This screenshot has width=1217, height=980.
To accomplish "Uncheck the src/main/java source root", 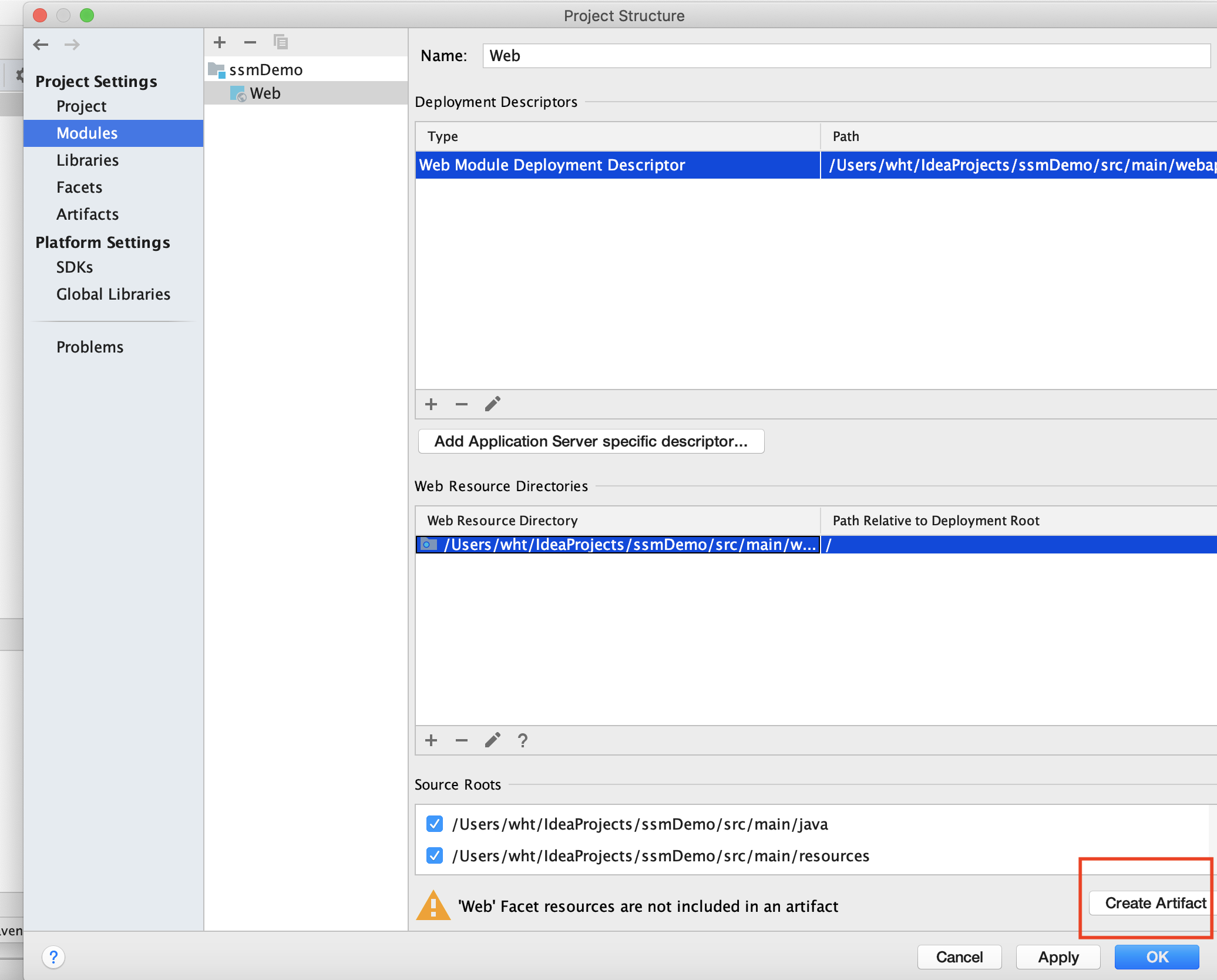I will (435, 824).
